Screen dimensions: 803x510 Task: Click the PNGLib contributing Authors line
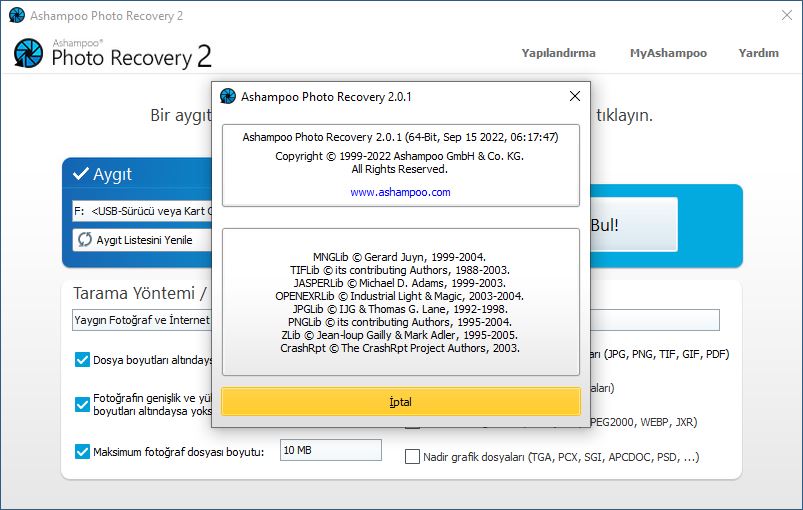[x=399, y=322]
